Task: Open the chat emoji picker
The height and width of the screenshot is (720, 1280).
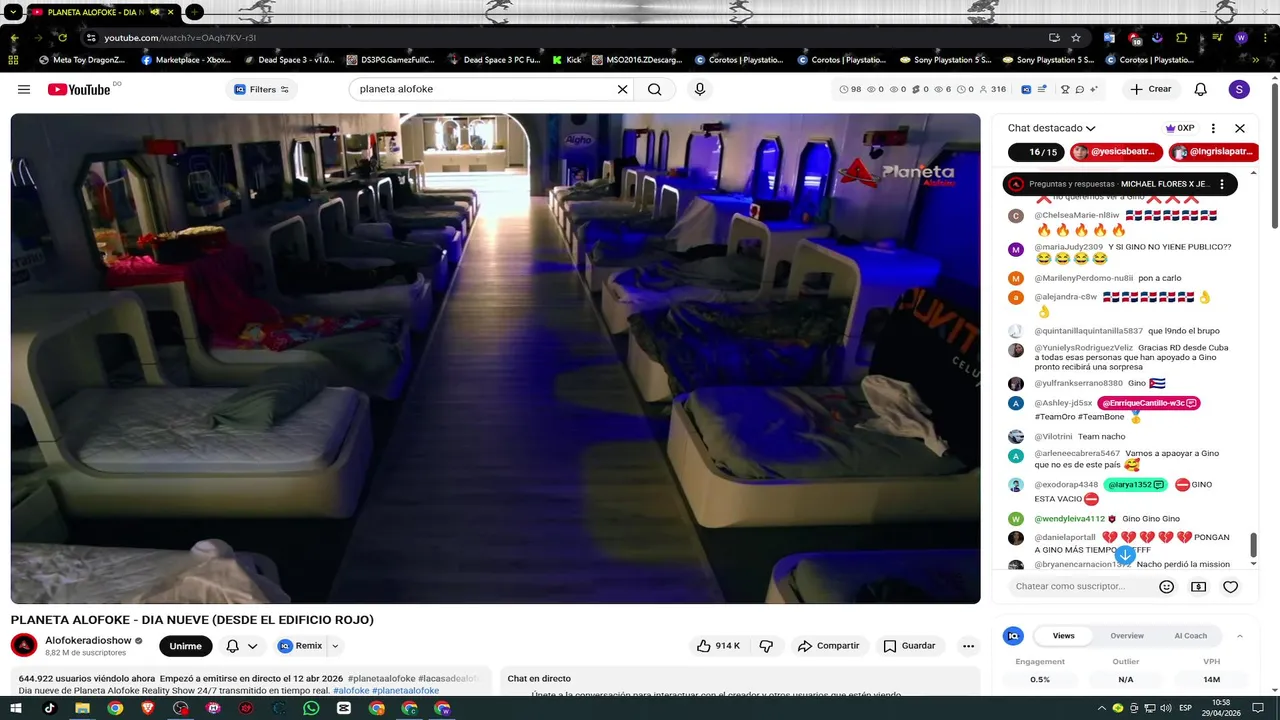Action: (x=1166, y=587)
